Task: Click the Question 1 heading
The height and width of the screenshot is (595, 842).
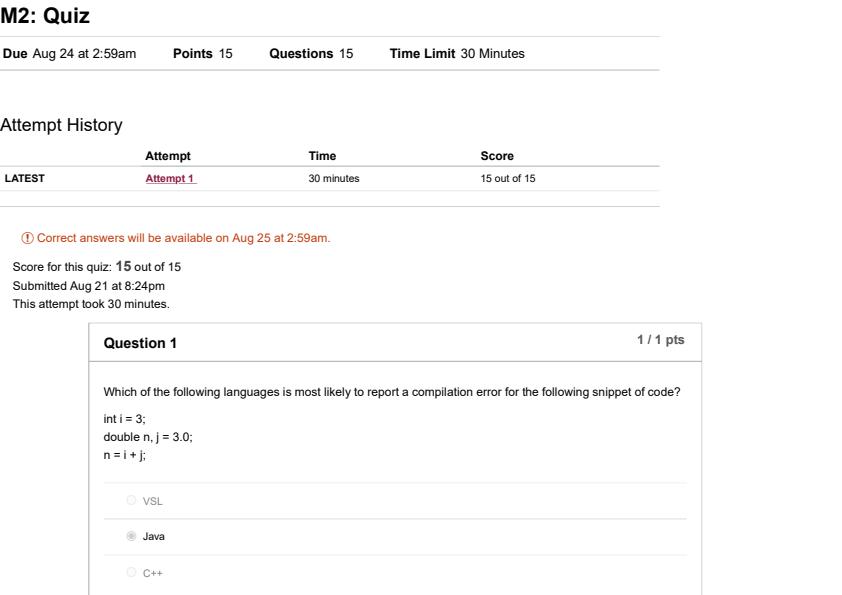Action: coord(140,343)
